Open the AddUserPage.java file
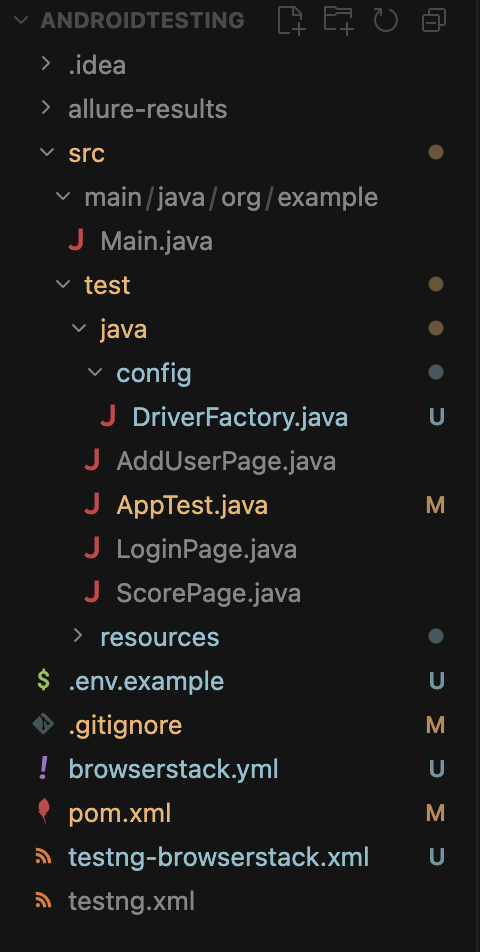 226,461
